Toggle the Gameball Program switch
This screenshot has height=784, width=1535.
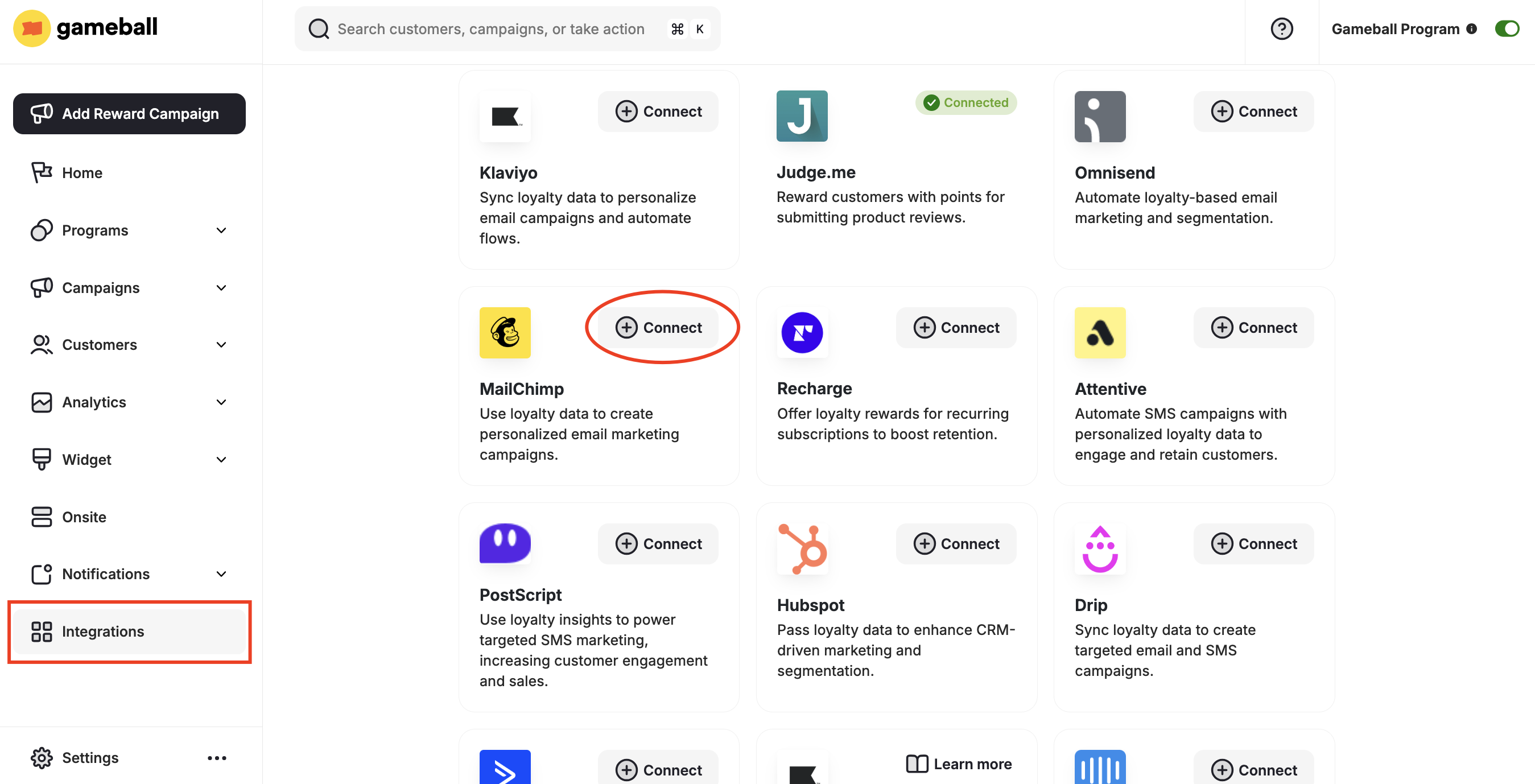tap(1507, 28)
